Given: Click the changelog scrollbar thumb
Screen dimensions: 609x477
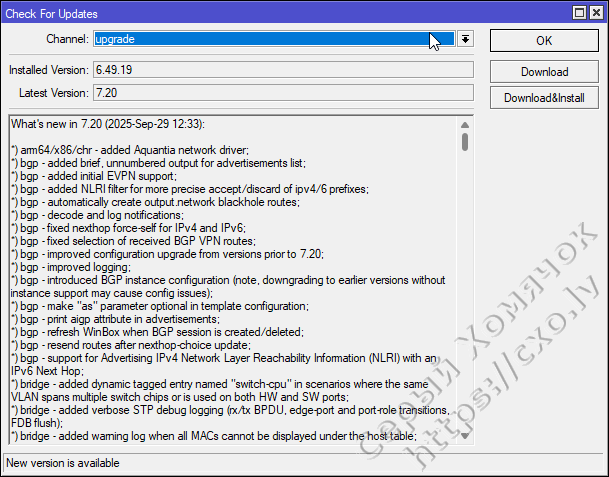Looking at the screenshot, I should pos(465,142).
